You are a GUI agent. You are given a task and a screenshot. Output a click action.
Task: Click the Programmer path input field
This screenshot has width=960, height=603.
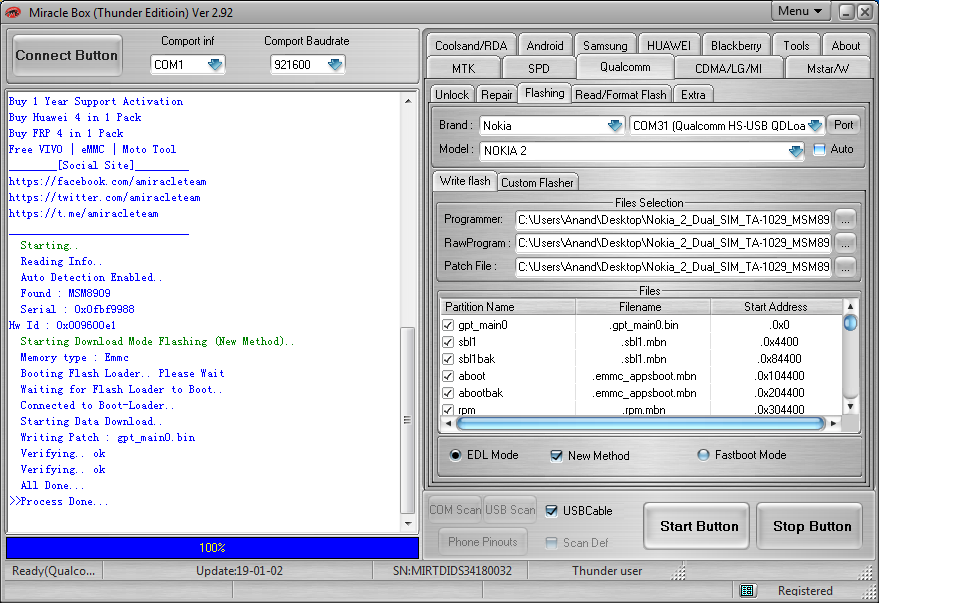click(x=673, y=220)
